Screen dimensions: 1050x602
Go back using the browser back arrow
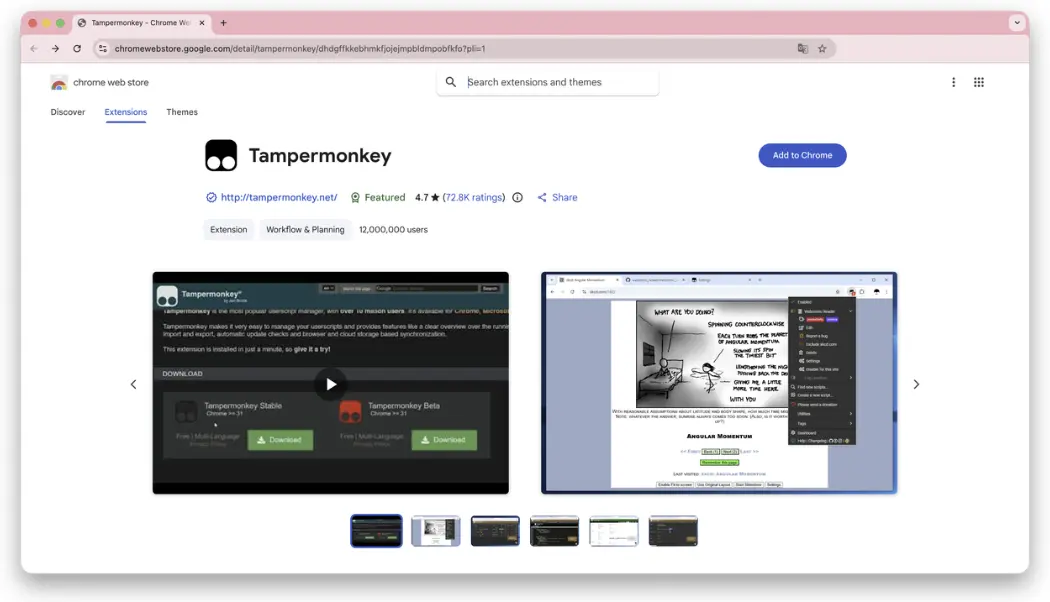(33, 48)
